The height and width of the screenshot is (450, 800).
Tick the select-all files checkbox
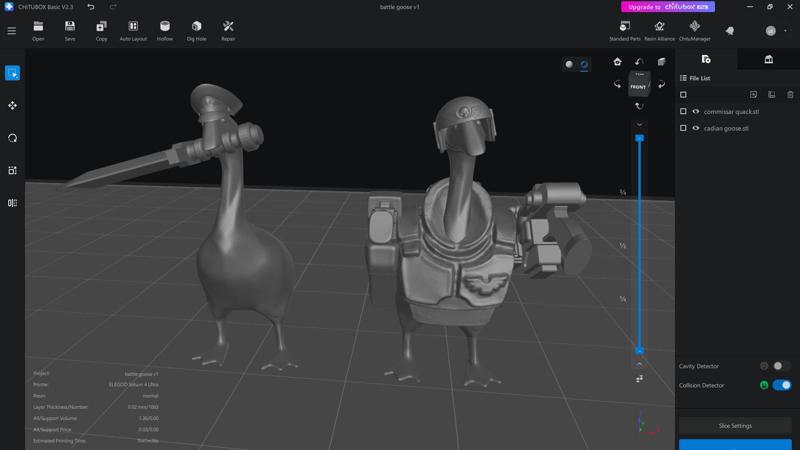click(x=683, y=95)
